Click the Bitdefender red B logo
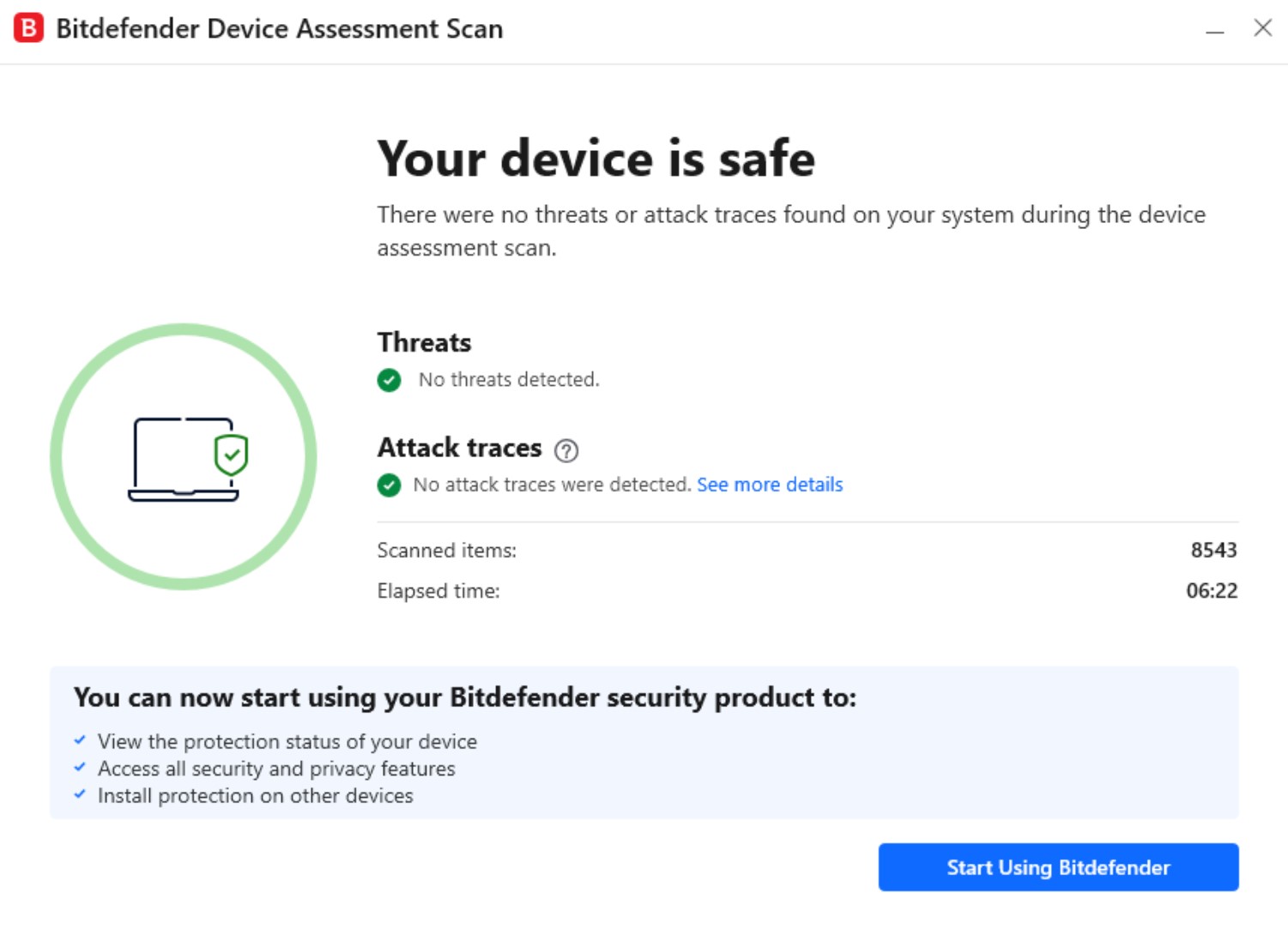1288x941 pixels. 28,28
